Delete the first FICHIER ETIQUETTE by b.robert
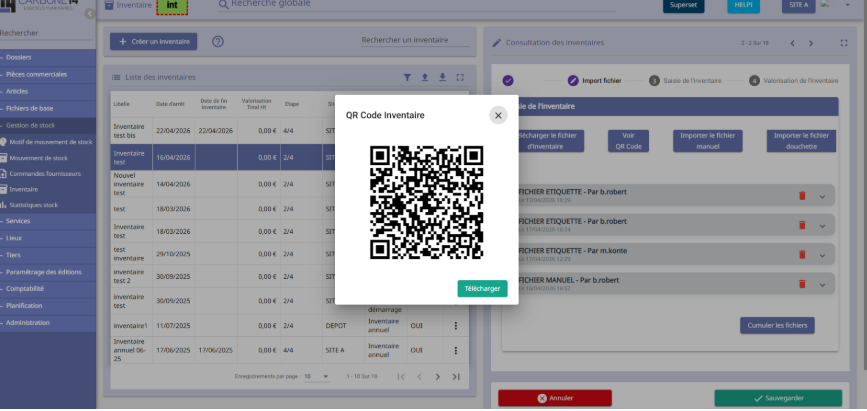Screen dimensions: 867x411 [x=802, y=195]
